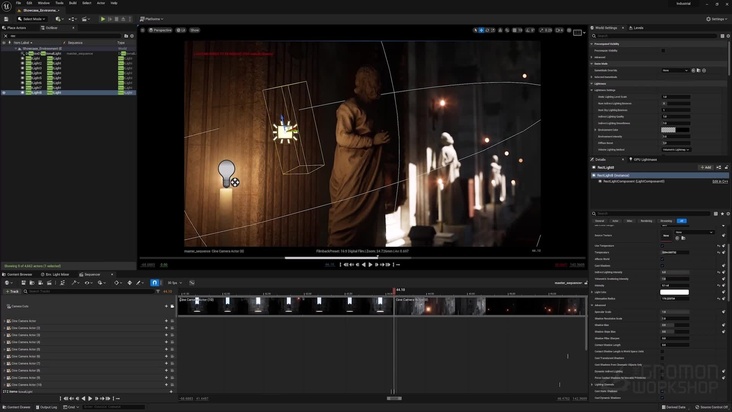Image resolution: width=732 pixels, height=412 pixels.
Task: Open the Sequencer wrench actions menu
Action: tap(75, 283)
